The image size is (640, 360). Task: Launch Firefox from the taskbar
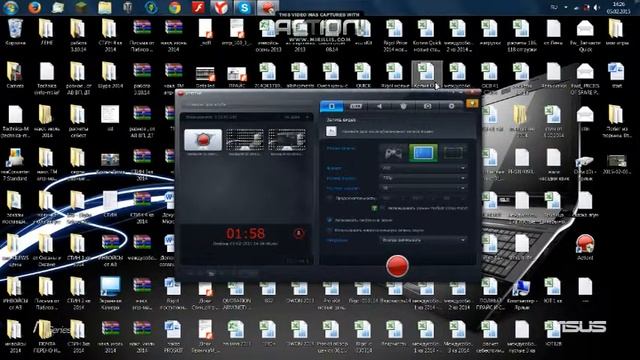point(35,7)
